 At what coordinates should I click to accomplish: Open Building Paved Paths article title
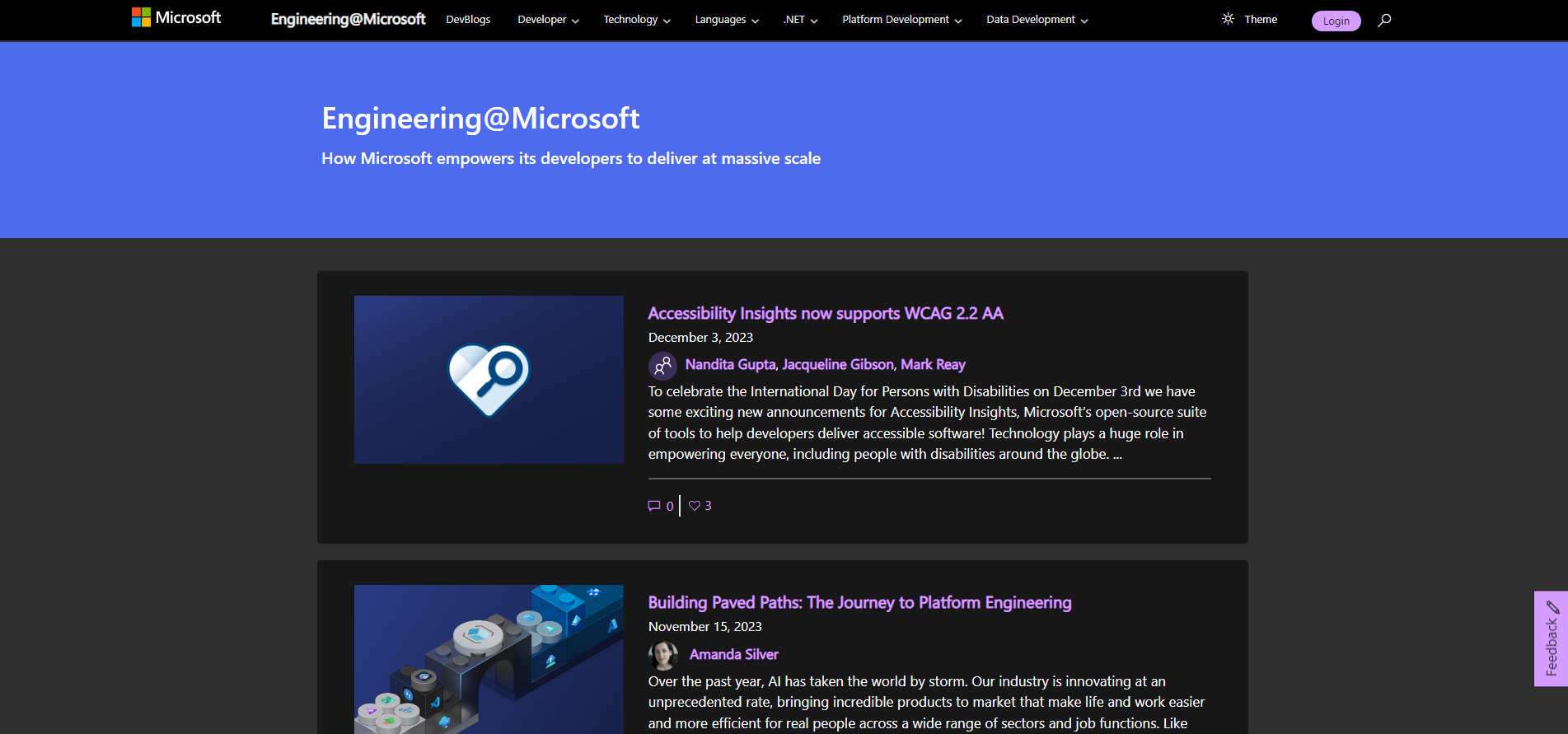pyautogui.click(x=859, y=602)
